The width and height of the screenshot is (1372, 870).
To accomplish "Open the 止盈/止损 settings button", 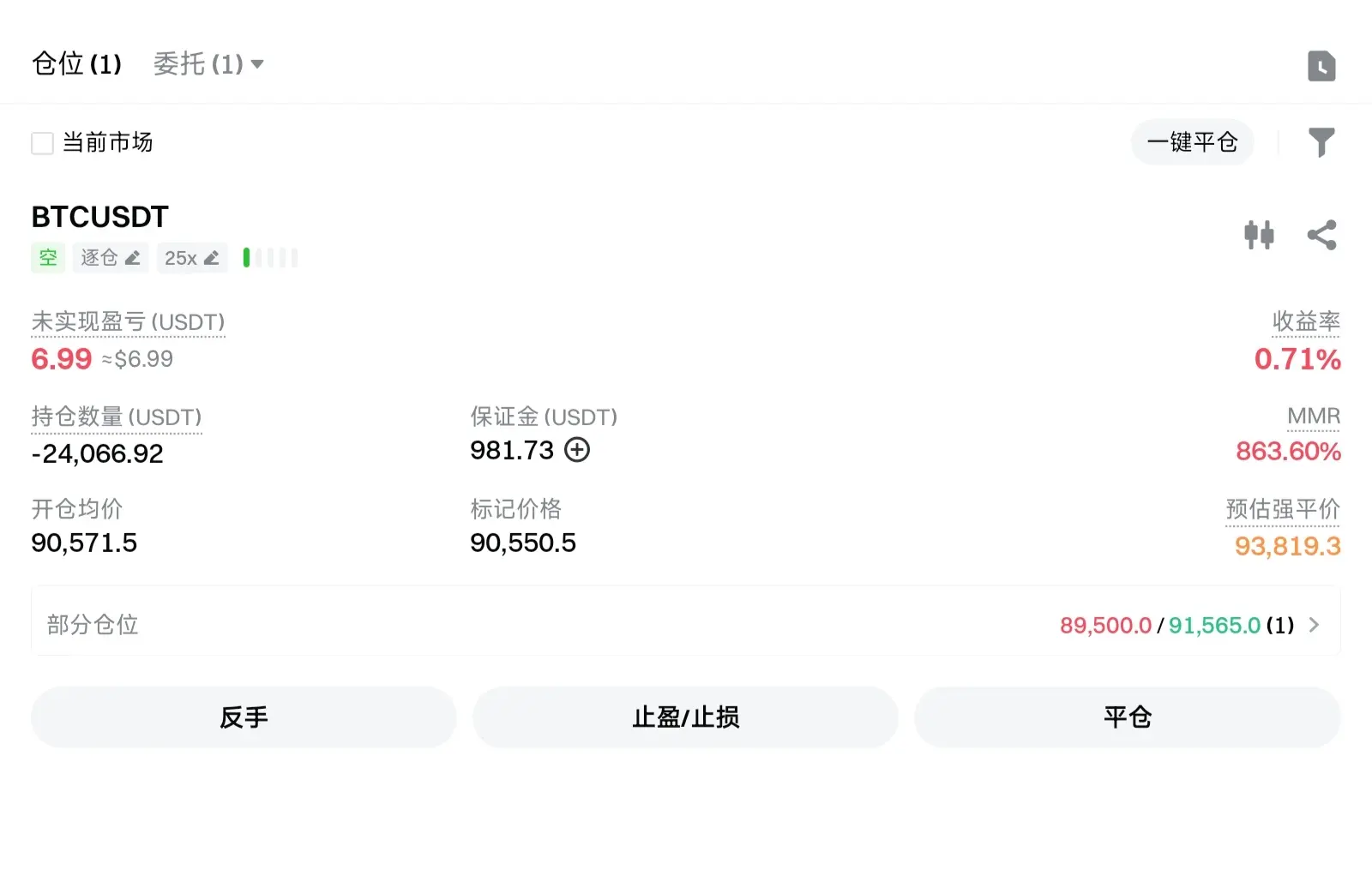I will 685,717.
